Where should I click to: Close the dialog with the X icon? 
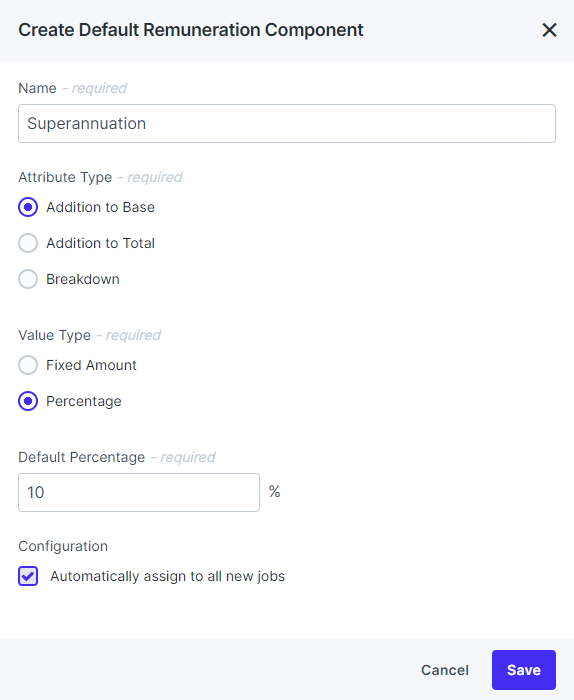click(x=549, y=30)
